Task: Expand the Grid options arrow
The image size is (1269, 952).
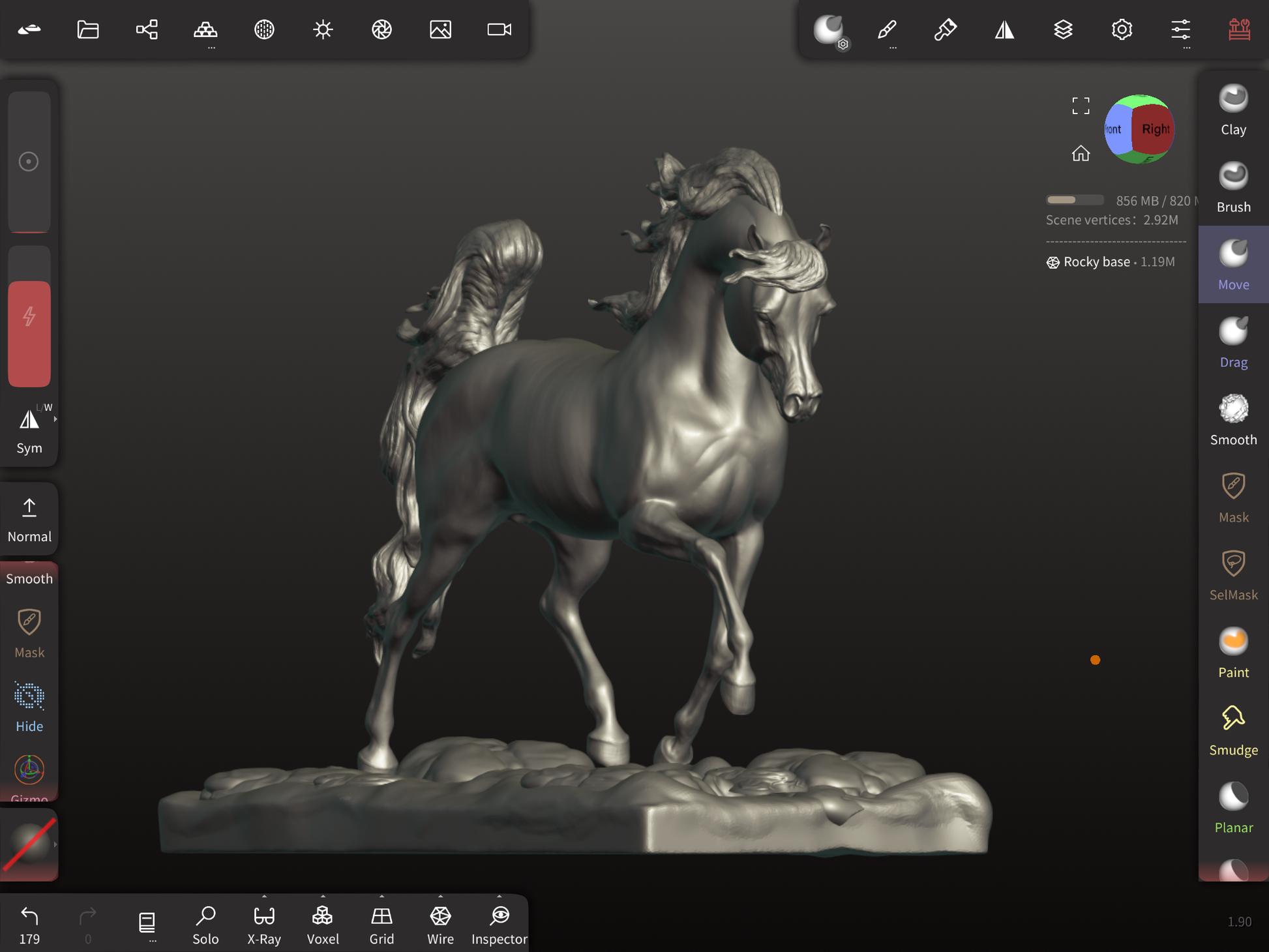Action: coord(381,897)
